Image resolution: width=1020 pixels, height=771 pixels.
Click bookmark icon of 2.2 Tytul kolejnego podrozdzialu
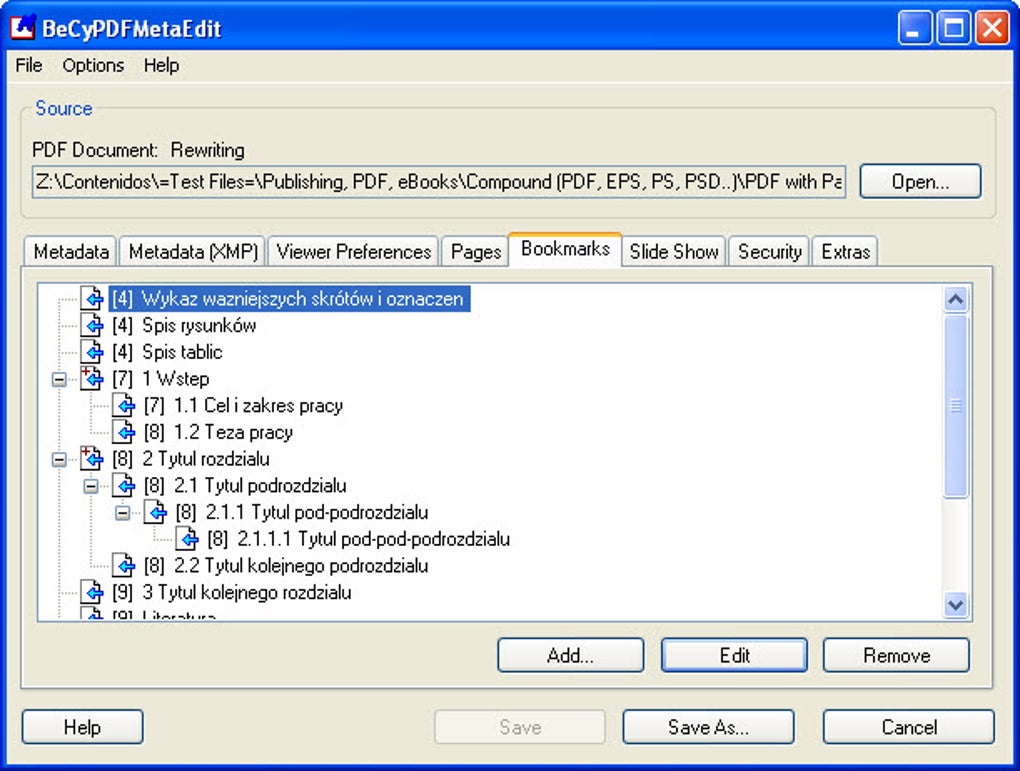click(124, 566)
